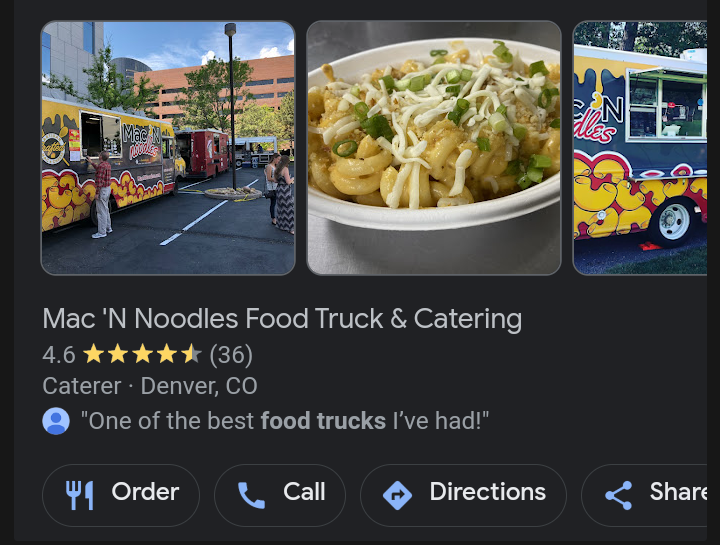Open the "One of the best food trucks" review

(x=285, y=421)
